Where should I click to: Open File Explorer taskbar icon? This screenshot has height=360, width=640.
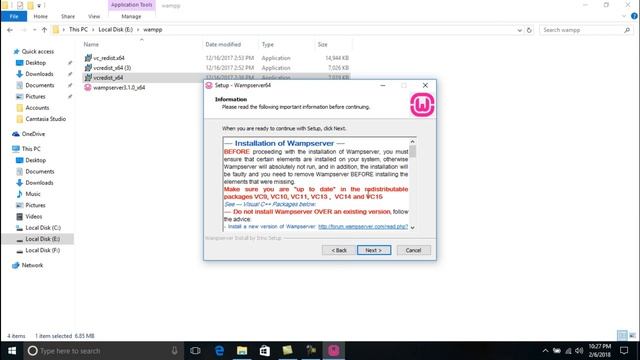pos(242,351)
